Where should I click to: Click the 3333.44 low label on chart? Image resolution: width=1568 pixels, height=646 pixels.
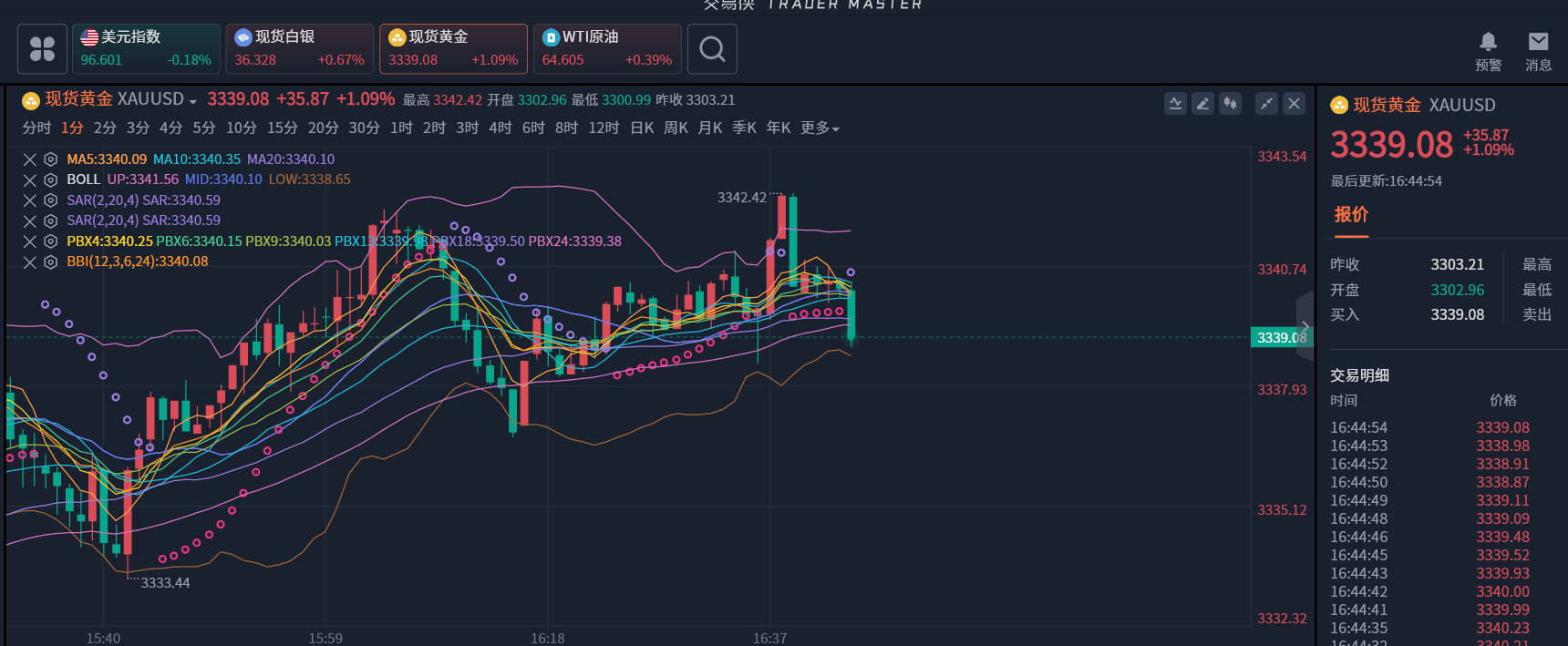[x=165, y=583]
